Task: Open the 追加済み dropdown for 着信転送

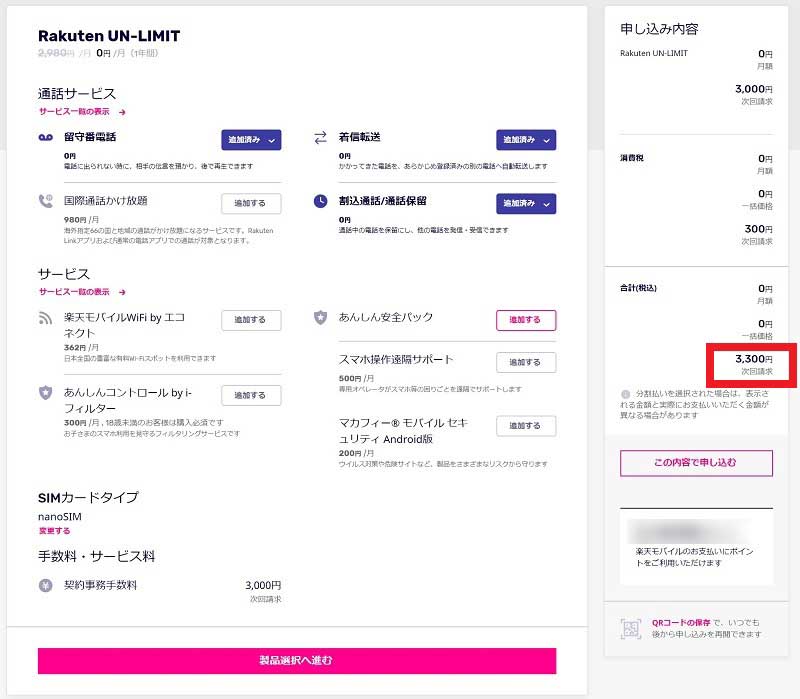Action: 526,140
